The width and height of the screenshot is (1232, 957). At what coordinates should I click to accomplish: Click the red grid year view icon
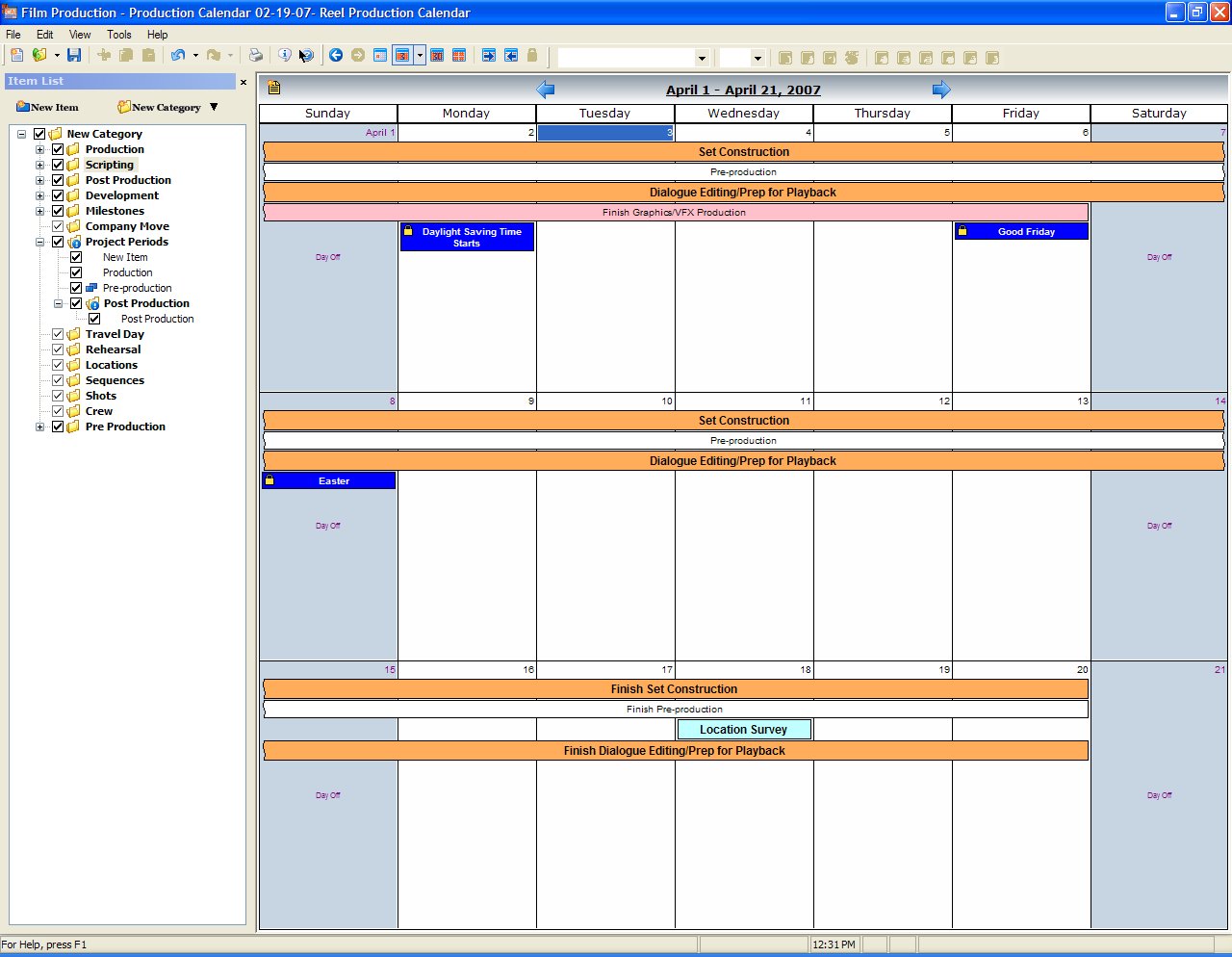pos(459,56)
